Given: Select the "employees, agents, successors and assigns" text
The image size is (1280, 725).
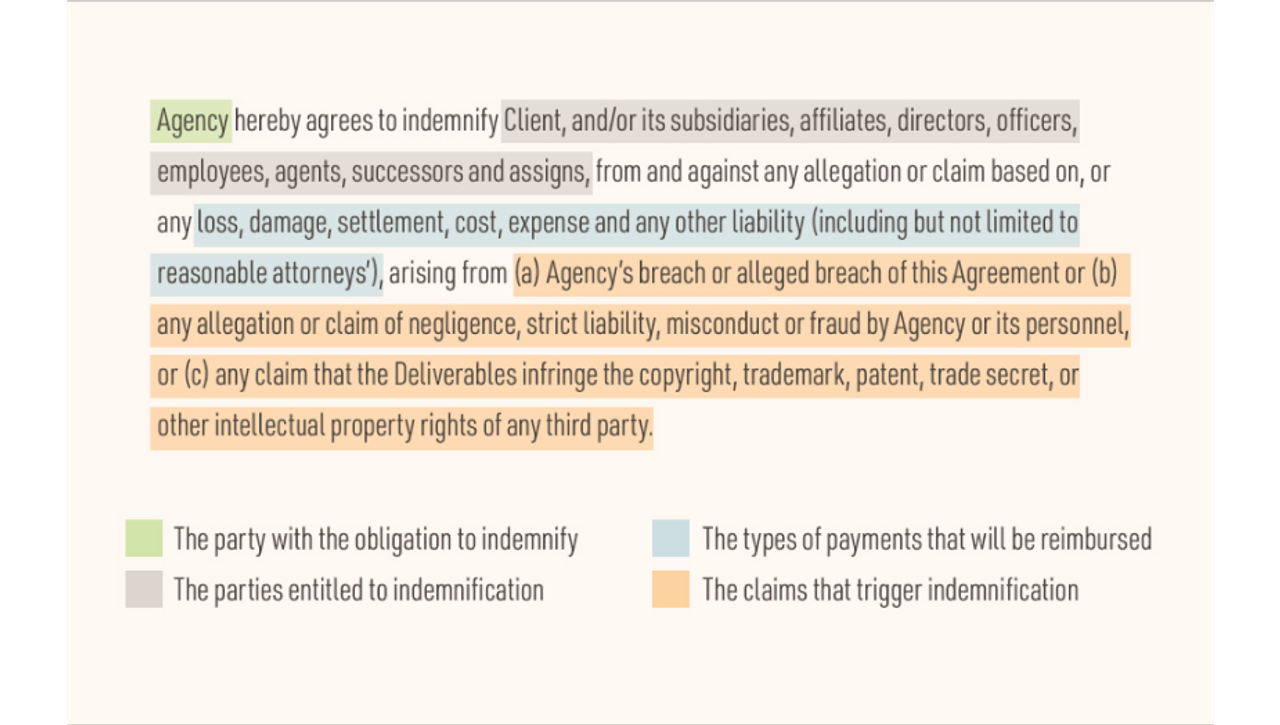Looking at the screenshot, I should [372, 172].
